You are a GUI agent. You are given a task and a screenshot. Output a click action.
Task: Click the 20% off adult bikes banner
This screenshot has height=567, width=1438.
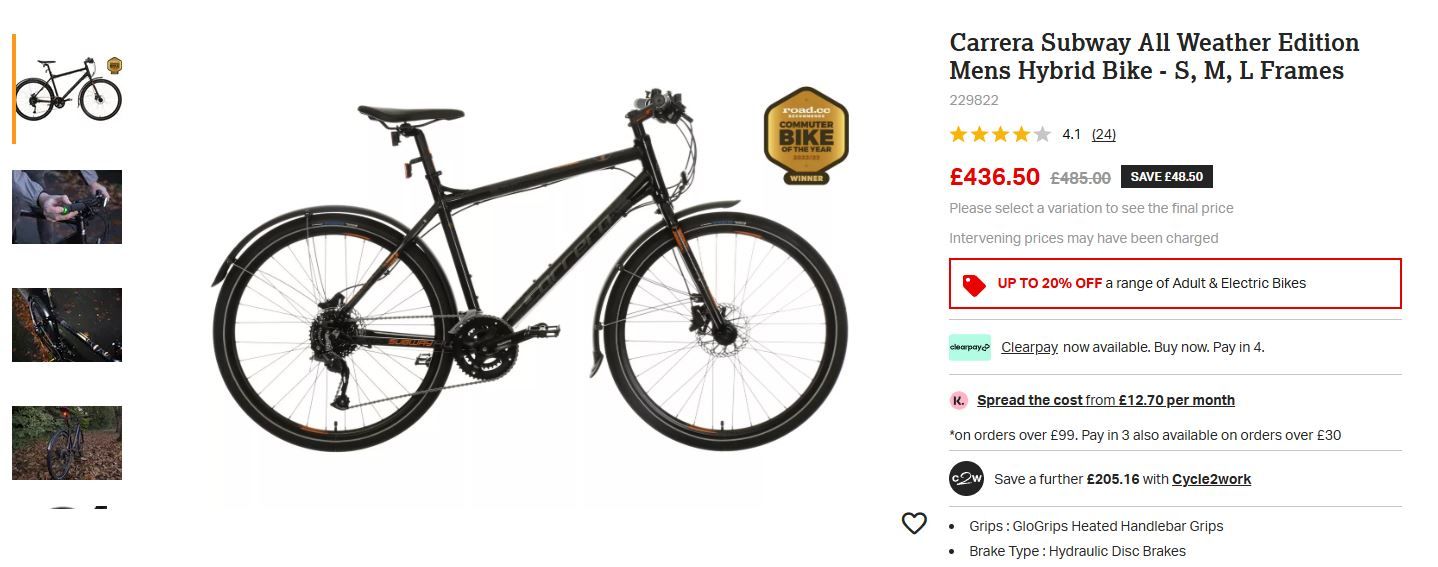point(1174,284)
